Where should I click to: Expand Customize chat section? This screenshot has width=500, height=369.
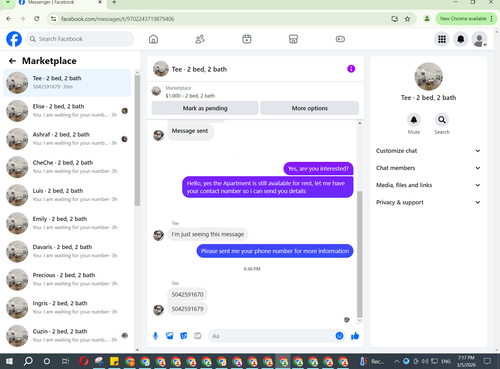coord(428,151)
